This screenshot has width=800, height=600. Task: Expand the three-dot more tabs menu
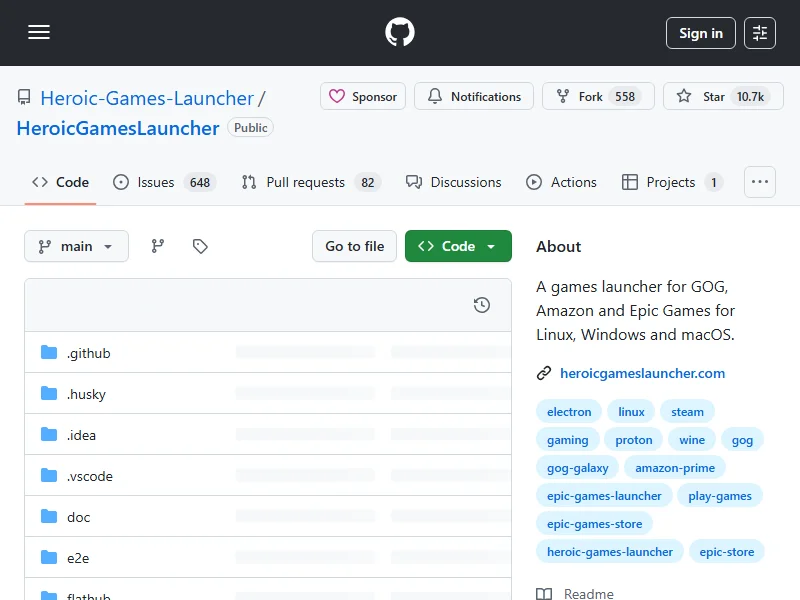(760, 182)
